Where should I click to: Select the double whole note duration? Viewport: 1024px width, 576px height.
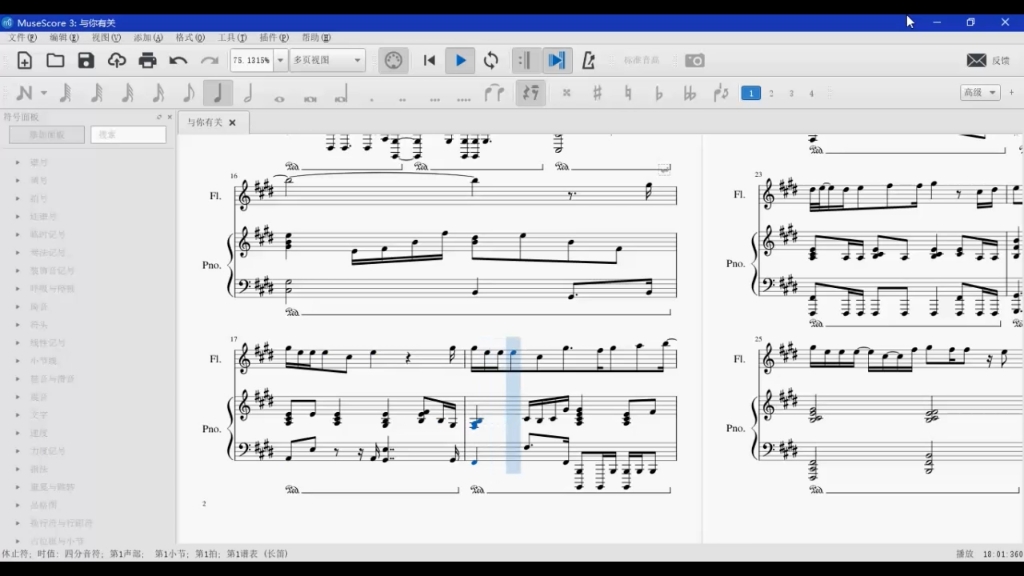(310, 99)
